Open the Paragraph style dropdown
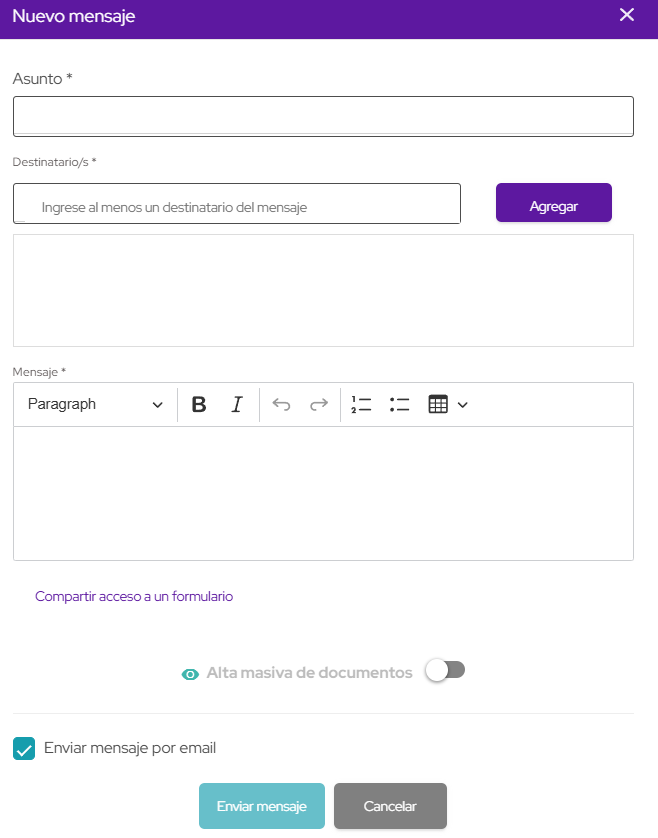The image size is (658, 838). 95,405
